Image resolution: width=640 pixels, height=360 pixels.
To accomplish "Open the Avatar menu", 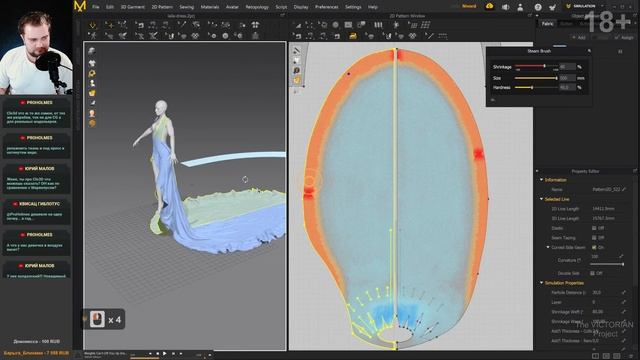I will [x=232, y=7].
